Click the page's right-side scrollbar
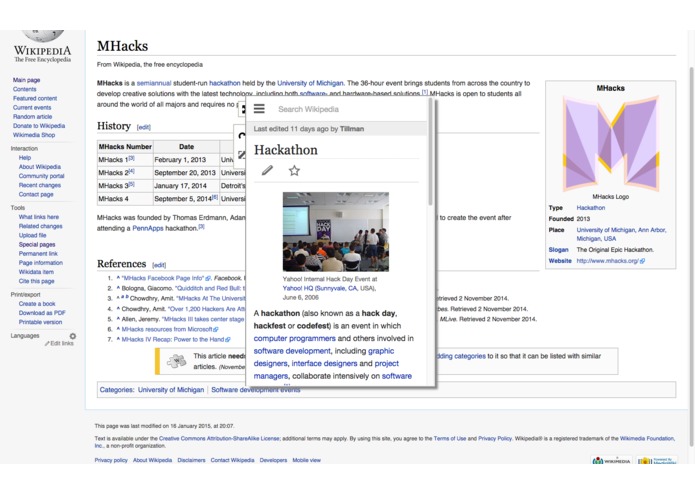This screenshot has height=494, width=695. coord(691,257)
